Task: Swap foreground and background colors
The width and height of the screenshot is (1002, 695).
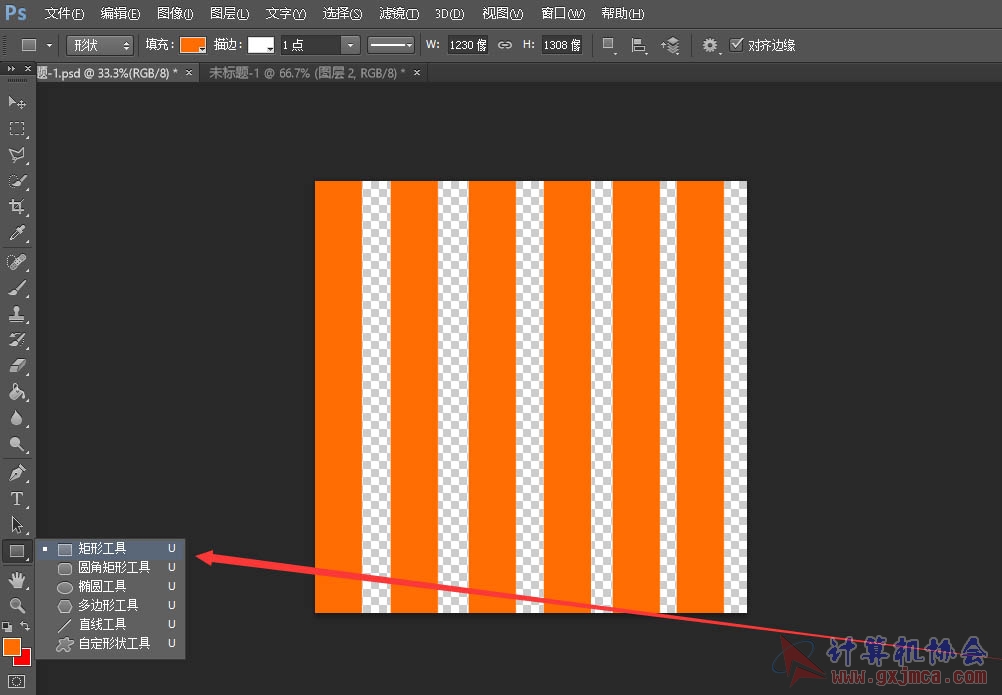Action: tap(25, 626)
